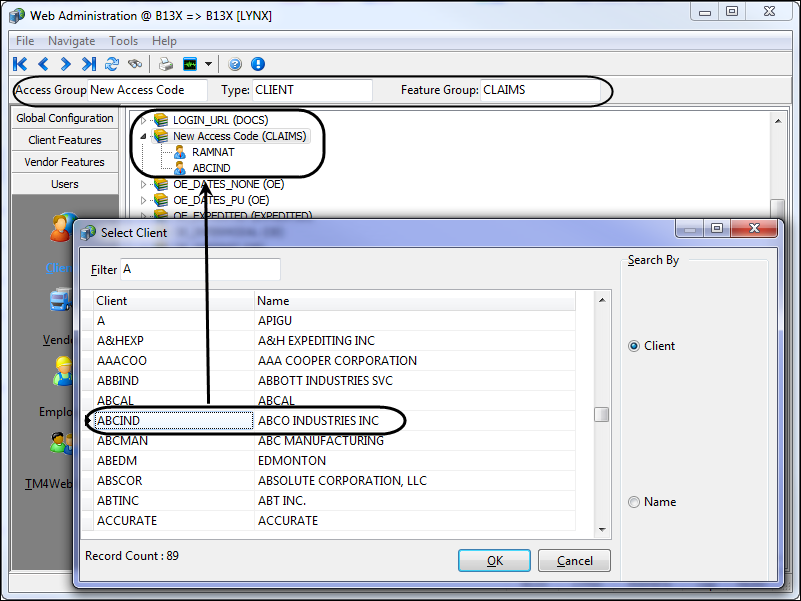
Task: Click the Vendor truck sidebar icon
Action: click(x=61, y=299)
